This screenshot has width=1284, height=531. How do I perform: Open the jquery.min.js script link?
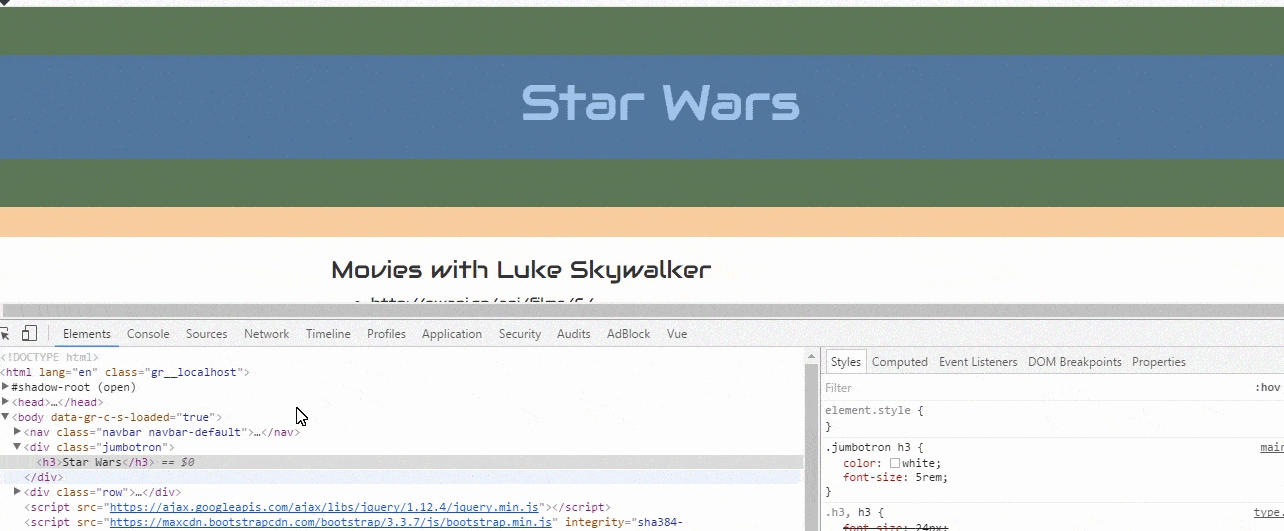[324, 507]
